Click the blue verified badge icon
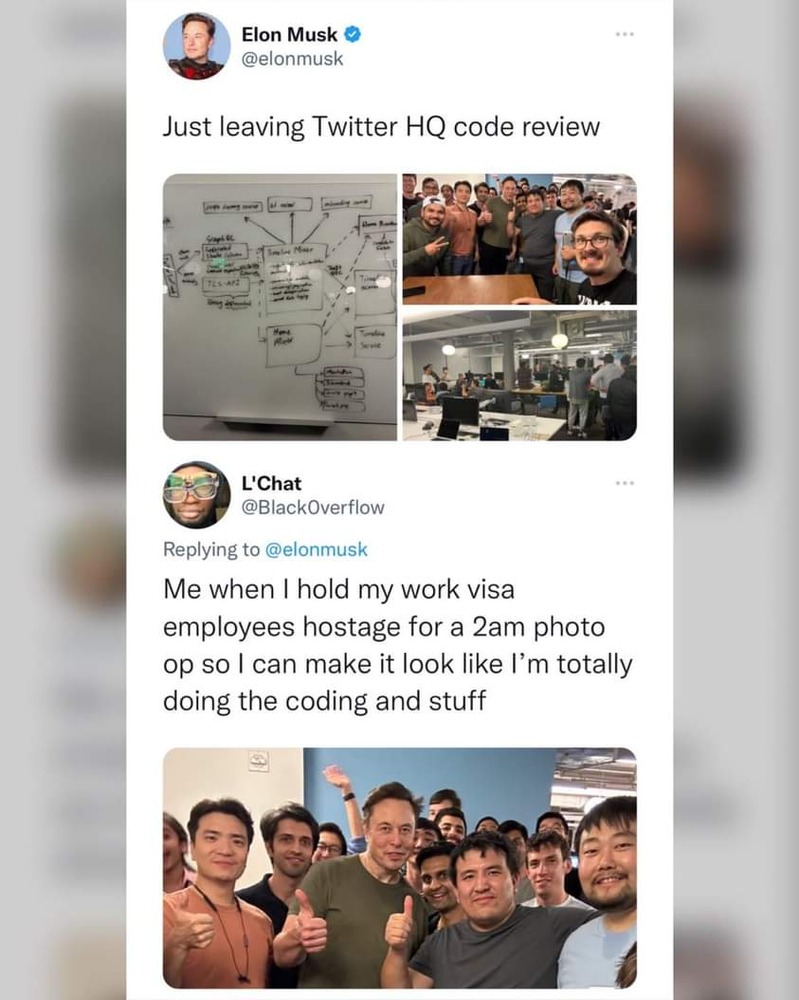 pyautogui.click(x=353, y=34)
